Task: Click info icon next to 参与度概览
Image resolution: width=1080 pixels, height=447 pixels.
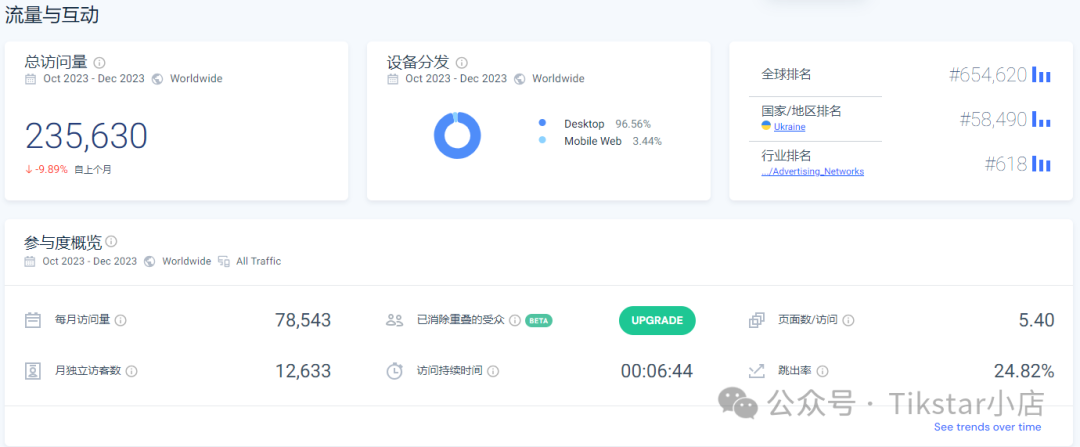Action: [x=111, y=242]
